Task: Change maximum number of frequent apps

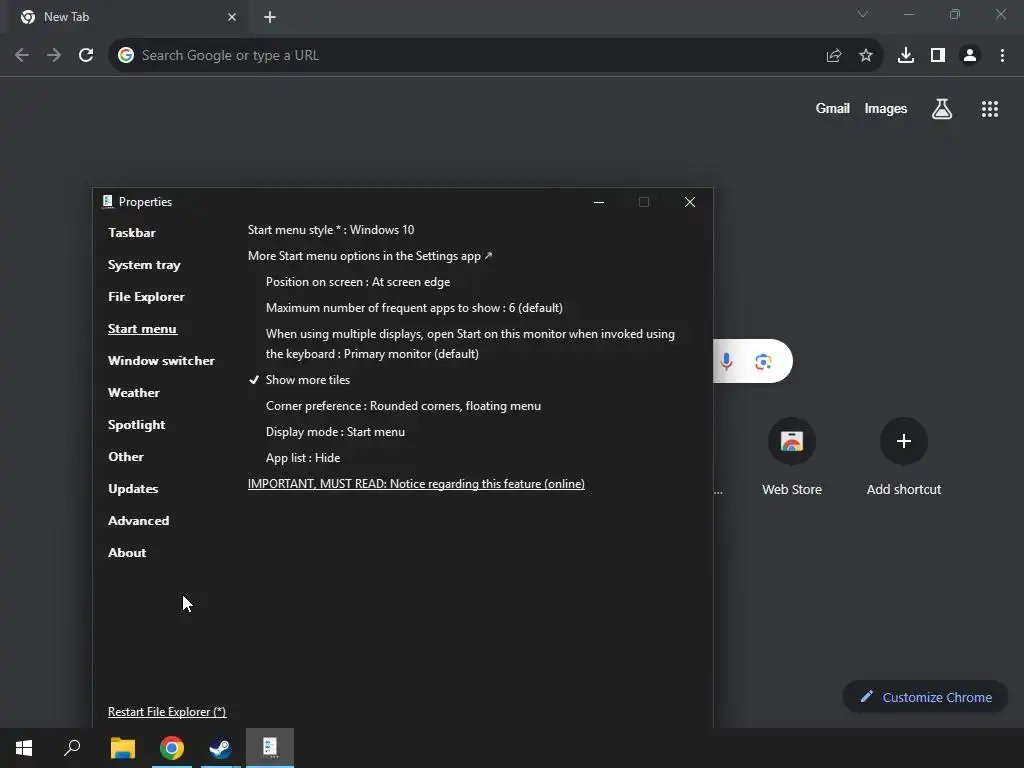Action: 414,308
